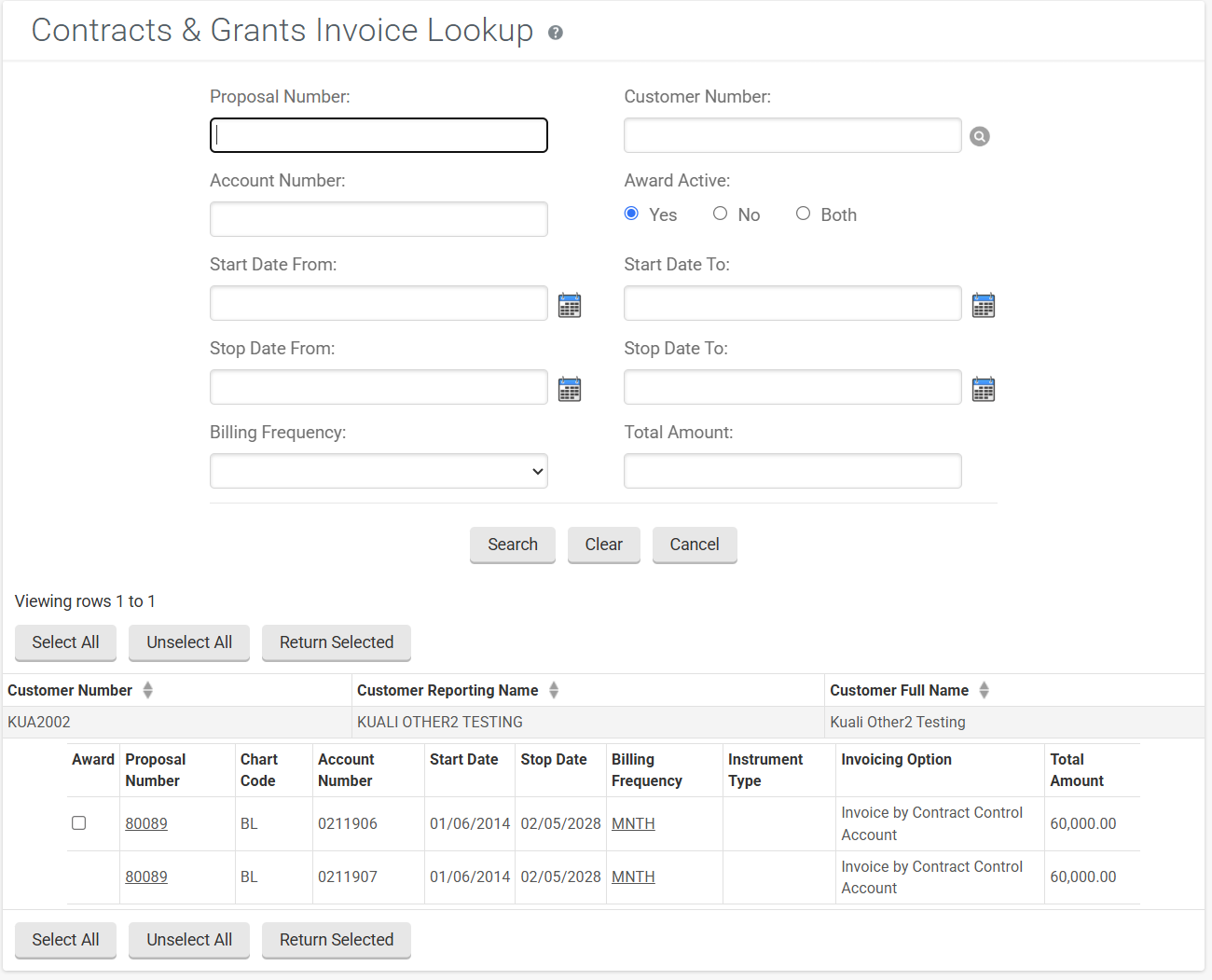Open calendar for Start Date From
Image resolution: width=1212 pixels, height=980 pixels.
570,305
